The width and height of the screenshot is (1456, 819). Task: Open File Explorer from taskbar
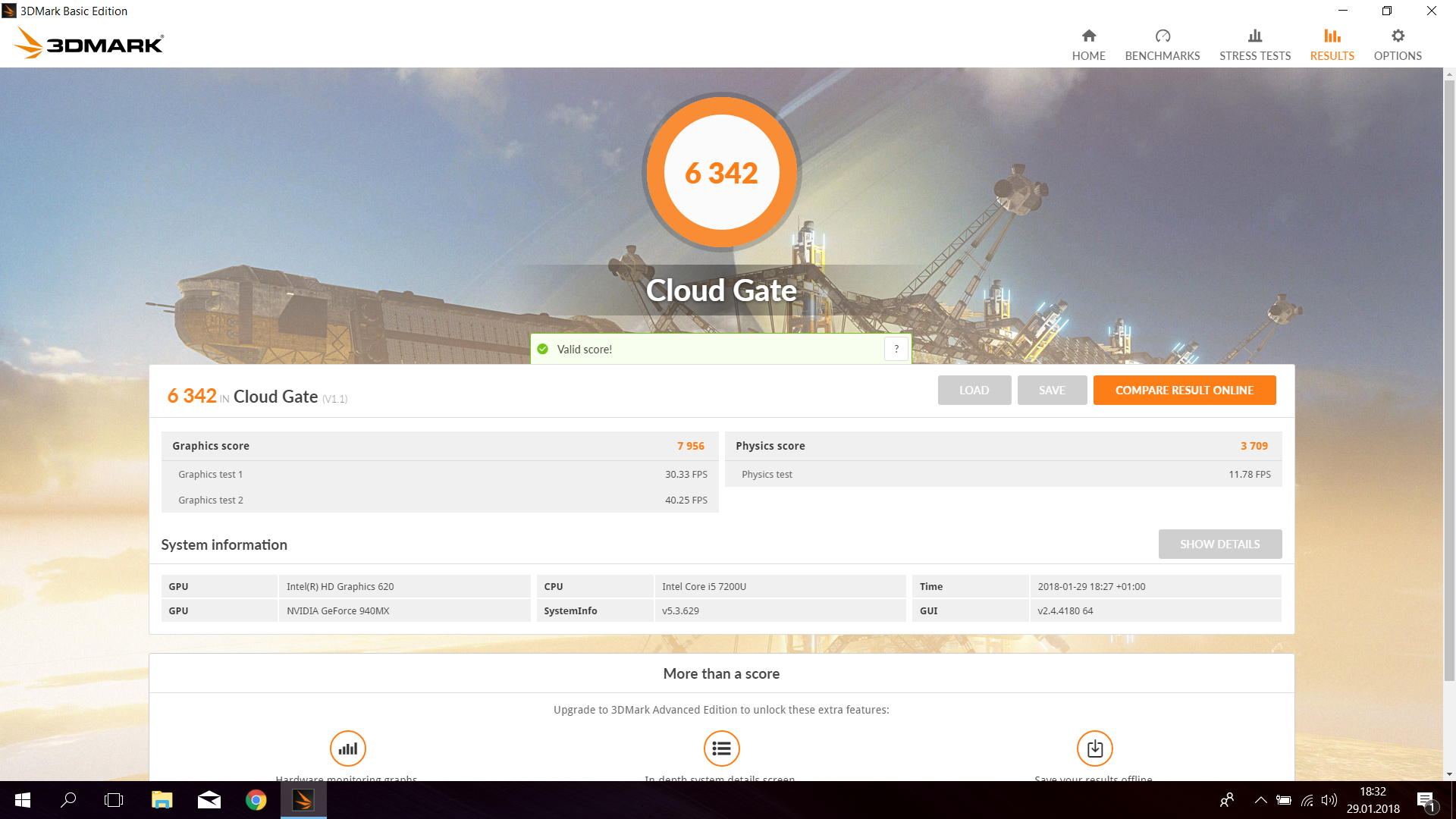pyautogui.click(x=162, y=800)
